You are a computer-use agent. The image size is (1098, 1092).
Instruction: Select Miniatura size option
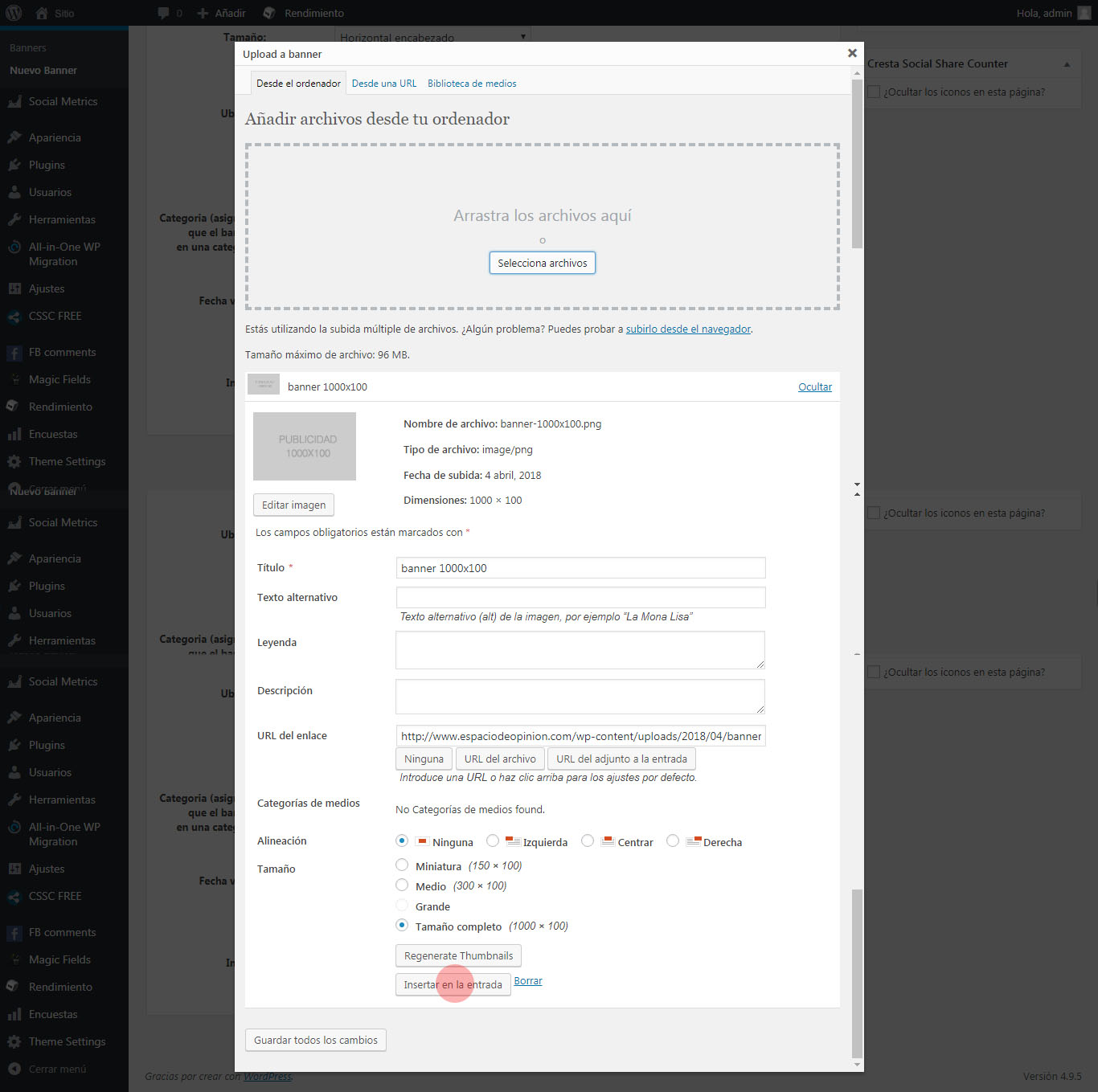click(x=402, y=865)
